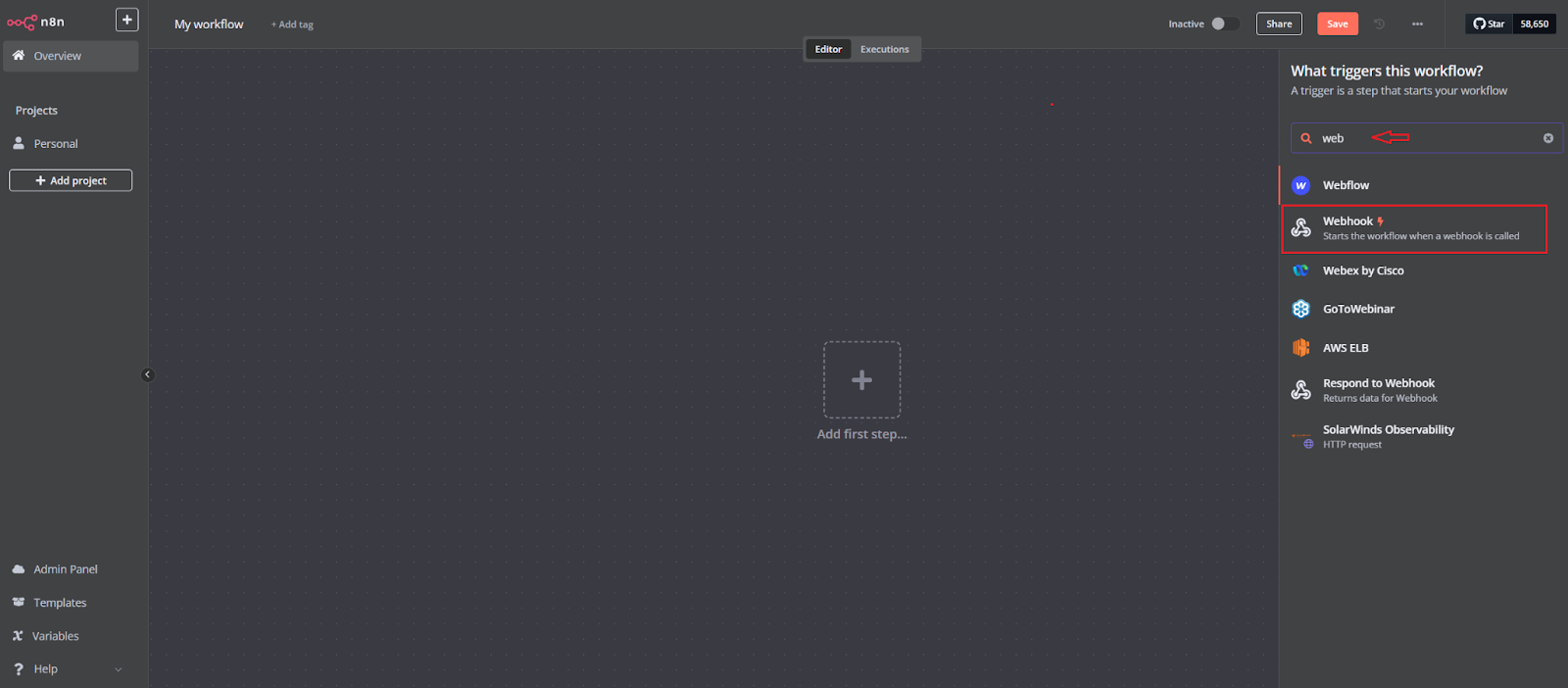Save the workflow

click(1338, 24)
